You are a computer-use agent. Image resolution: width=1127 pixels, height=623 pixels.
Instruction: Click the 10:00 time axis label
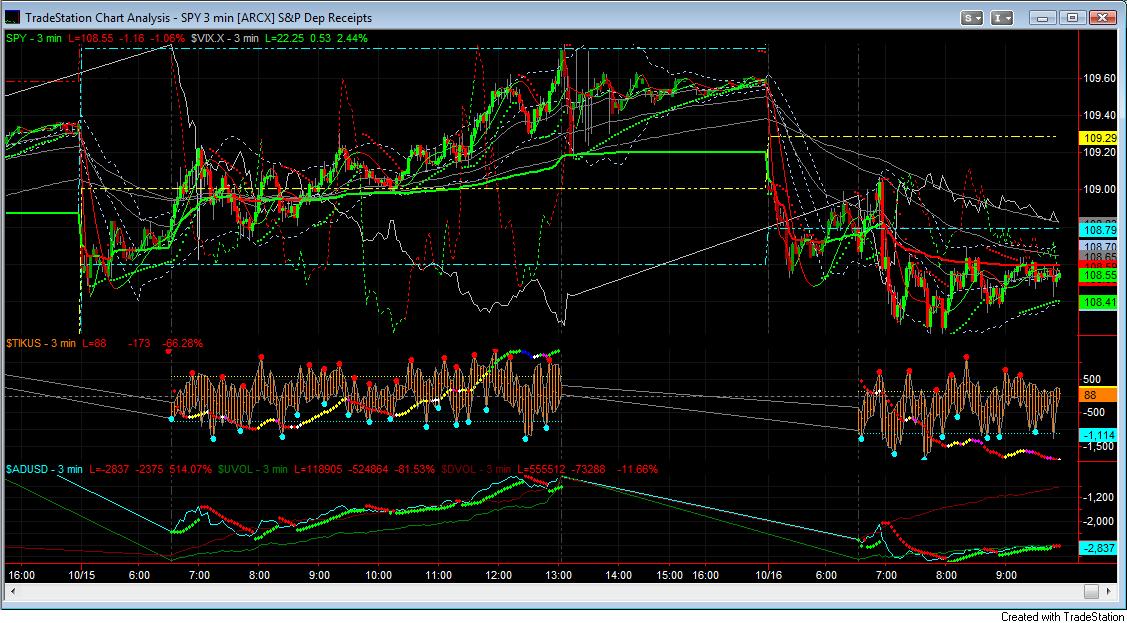point(378,575)
